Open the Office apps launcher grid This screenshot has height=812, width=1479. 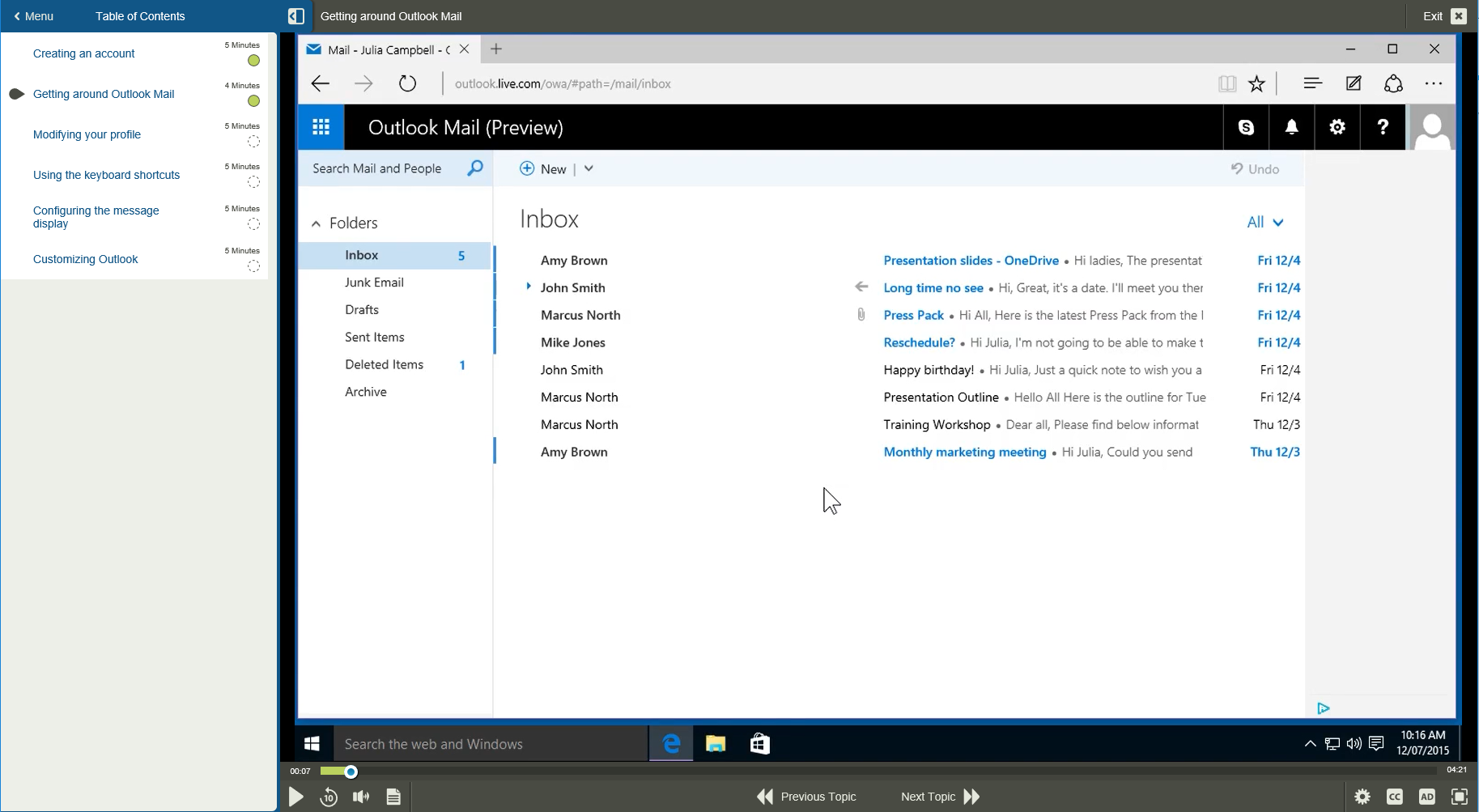coord(321,127)
